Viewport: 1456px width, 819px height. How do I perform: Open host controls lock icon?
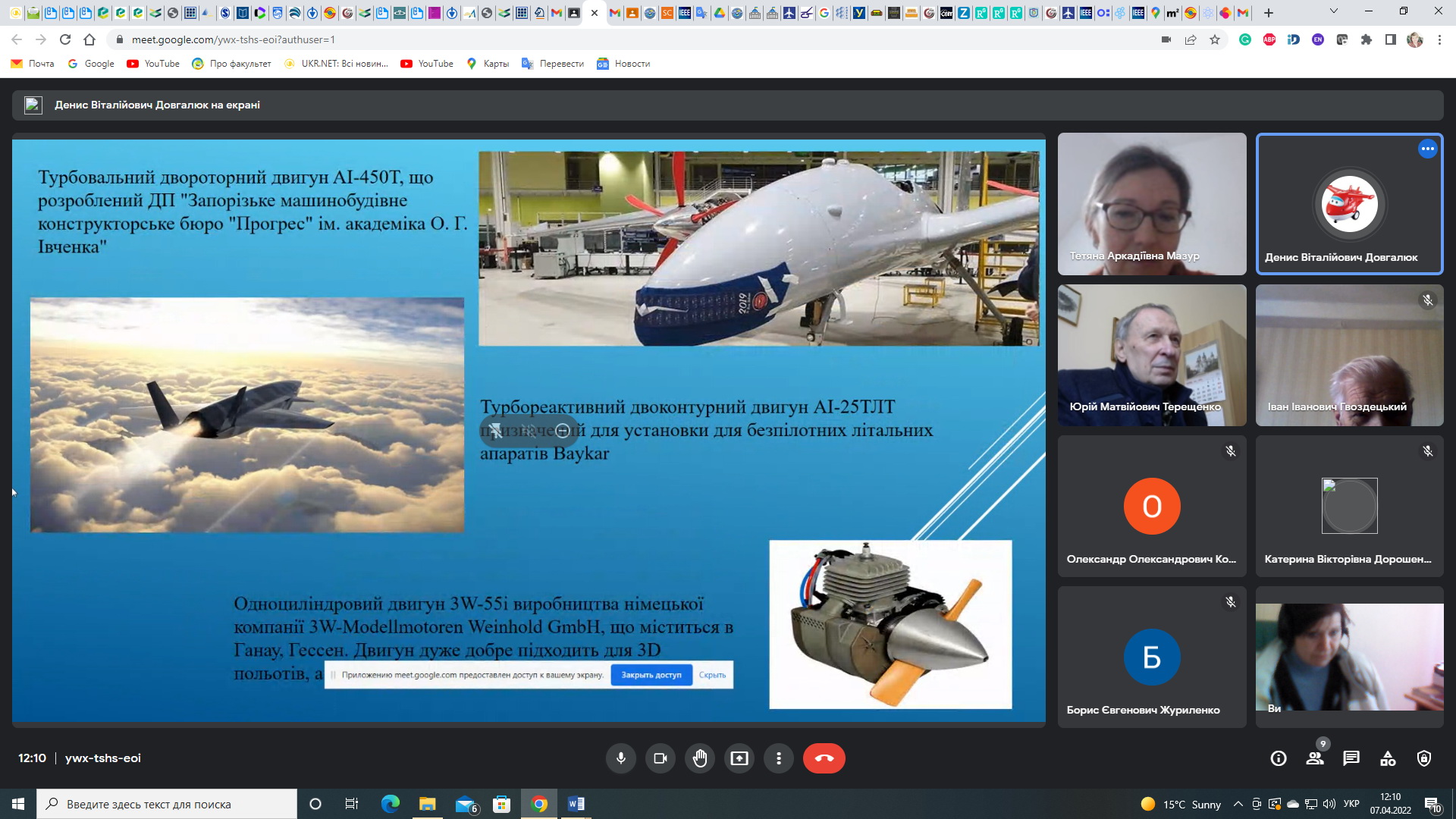coord(1424,758)
